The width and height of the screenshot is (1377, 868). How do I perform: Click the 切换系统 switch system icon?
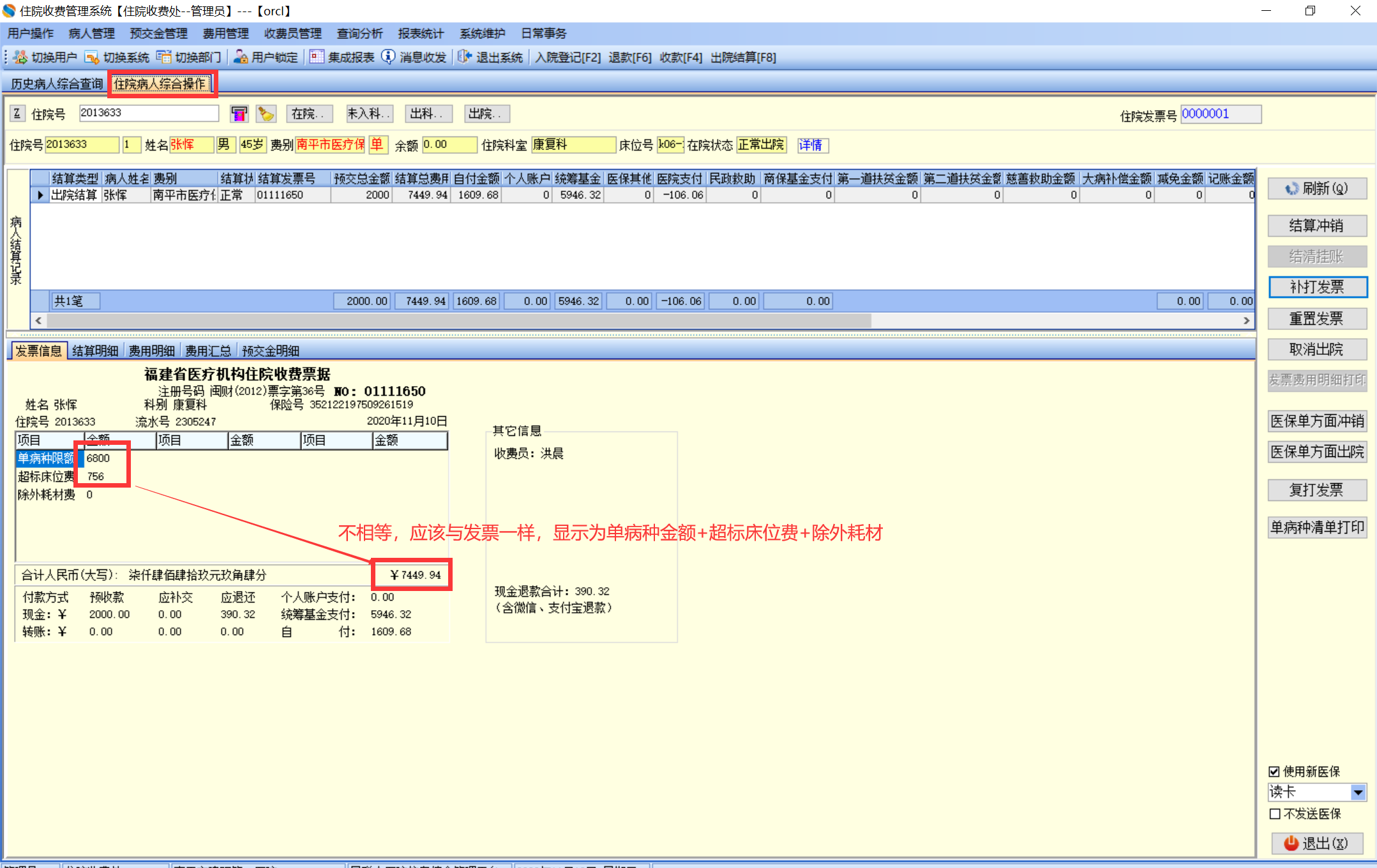pos(92,57)
